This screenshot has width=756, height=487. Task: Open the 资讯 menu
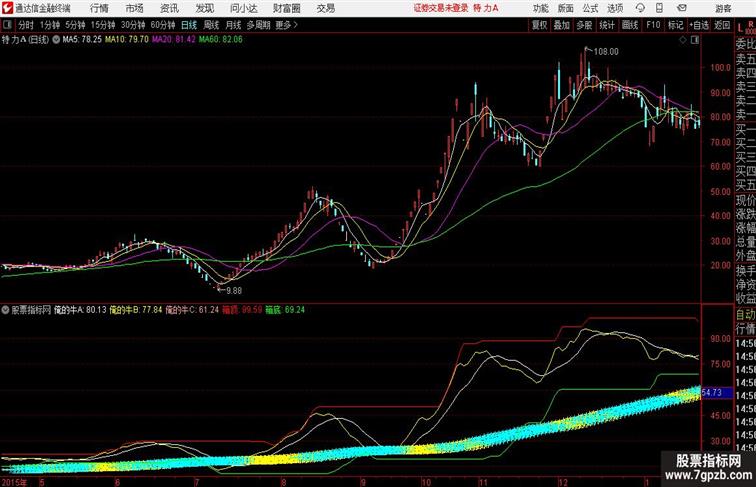click(x=169, y=8)
